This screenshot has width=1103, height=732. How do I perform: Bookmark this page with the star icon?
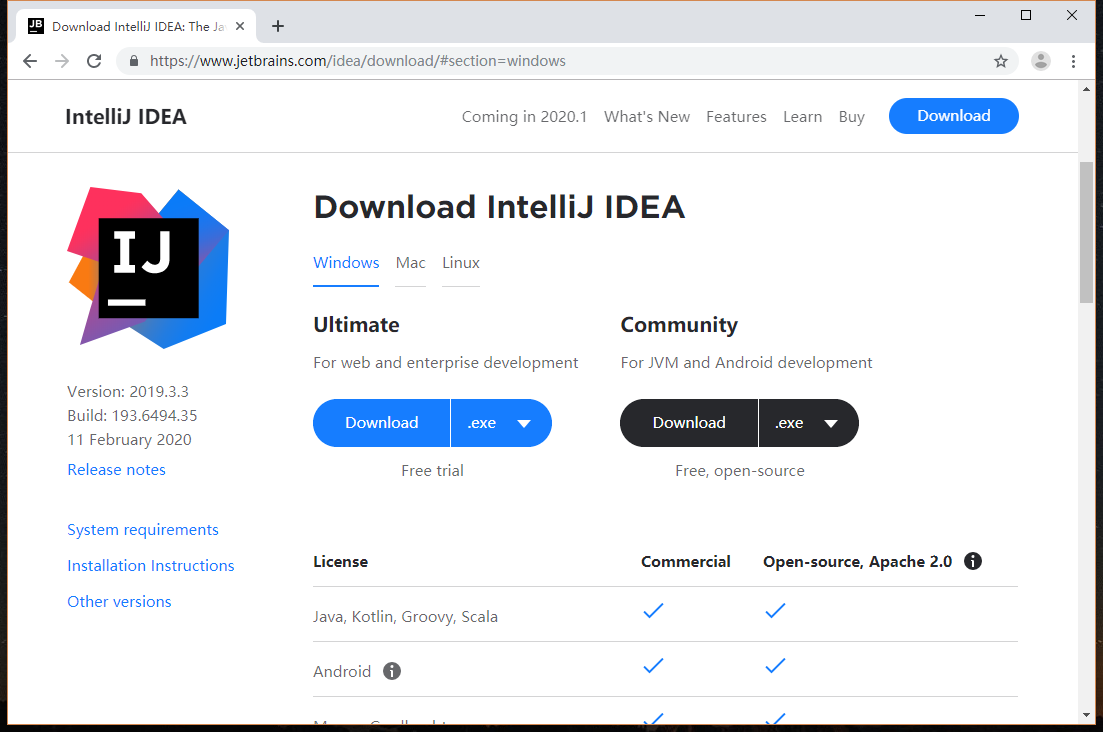(1001, 61)
